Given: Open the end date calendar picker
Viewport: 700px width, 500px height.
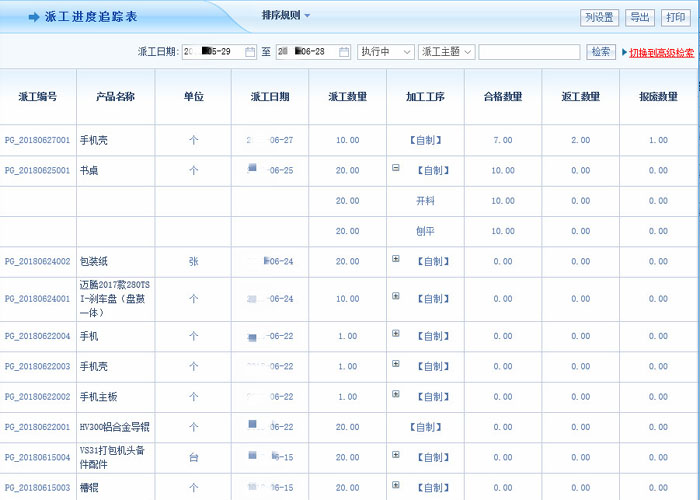Looking at the screenshot, I should click(x=344, y=52).
